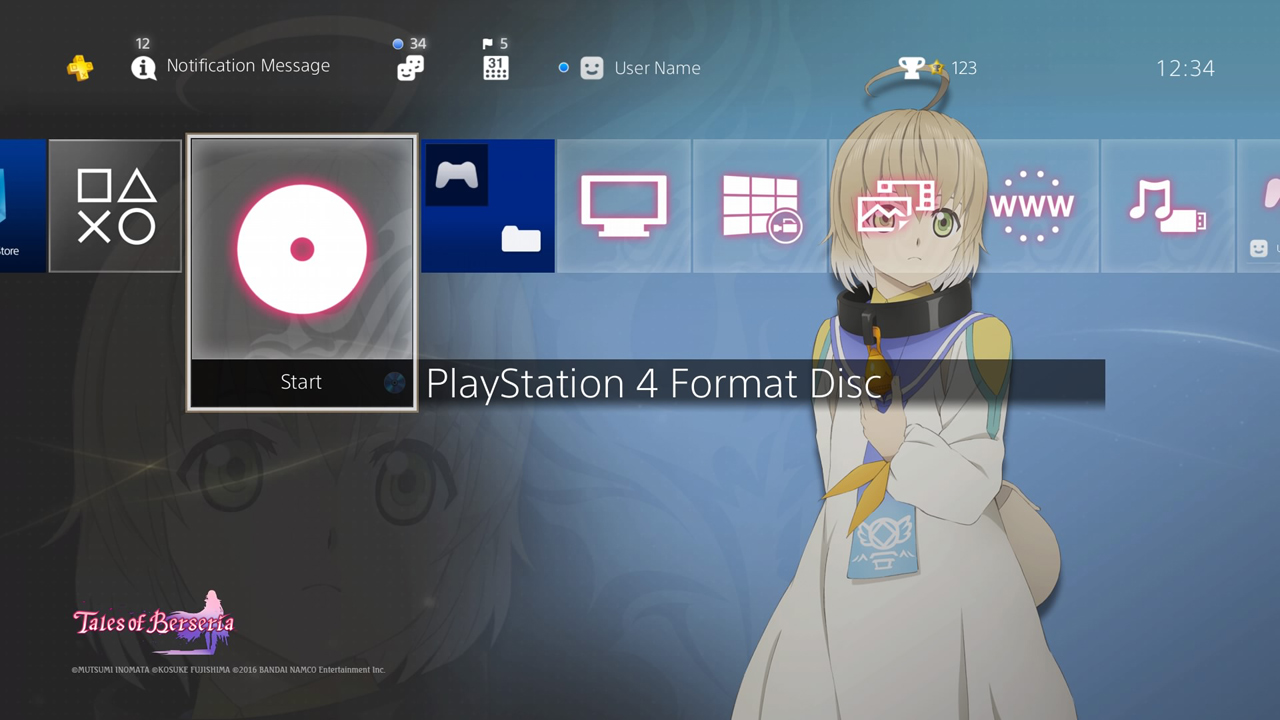Viewport: 1280px width, 720px height.
Task: Click the Notification Message text
Action: pos(248,66)
